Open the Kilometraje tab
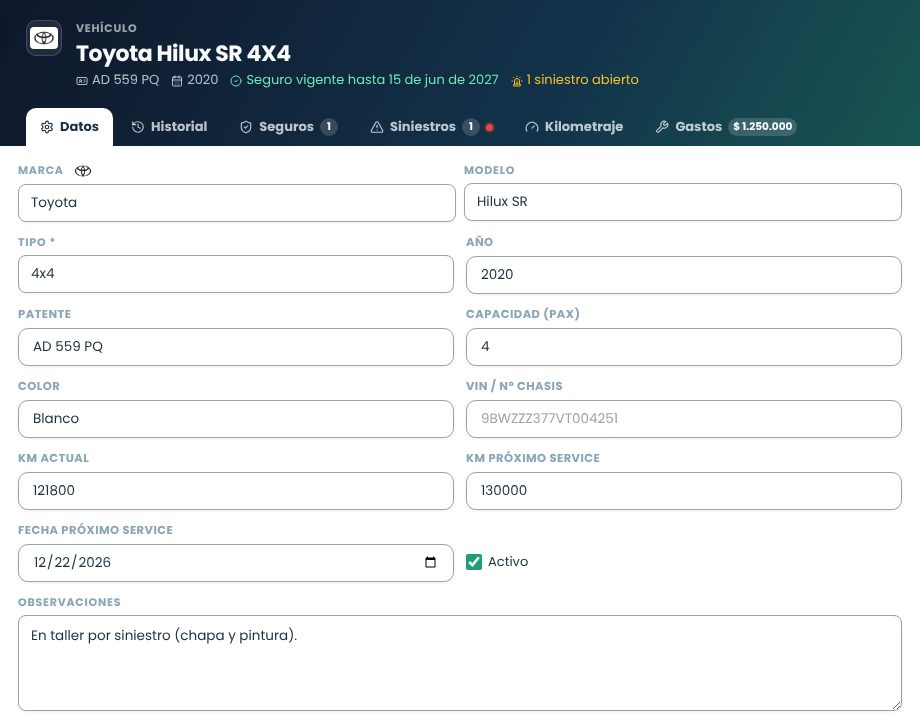The width and height of the screenshot is (920, 720). pos(574,127)
